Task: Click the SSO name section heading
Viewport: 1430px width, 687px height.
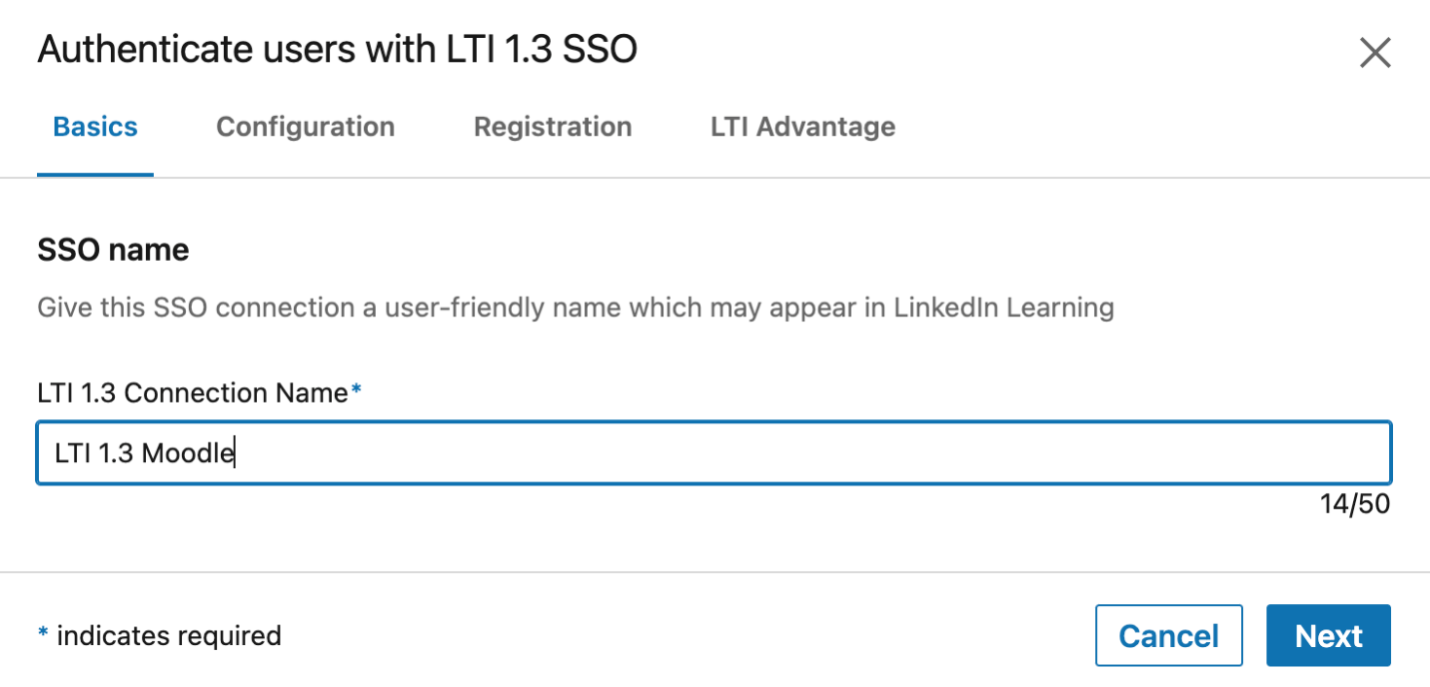Action: point(112,249)
